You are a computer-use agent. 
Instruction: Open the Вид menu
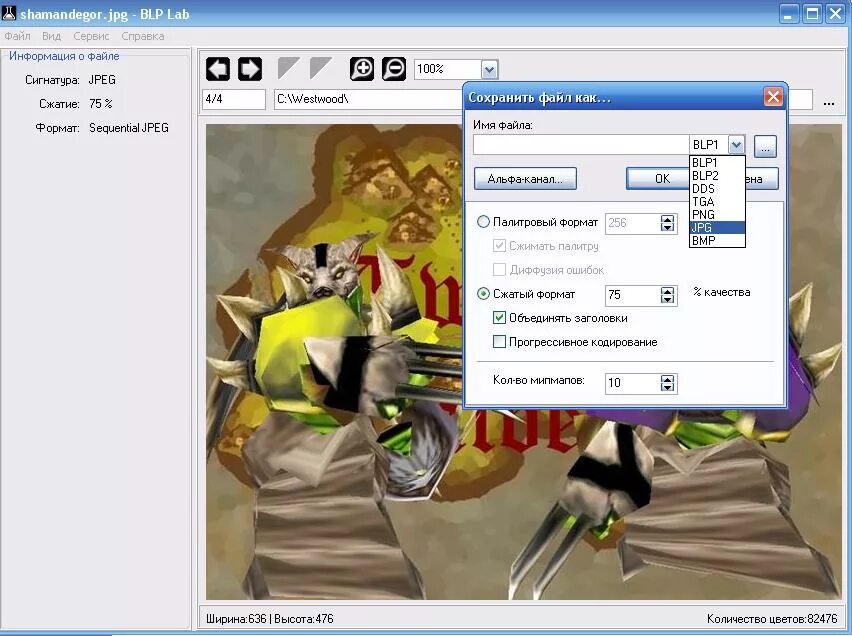tap(52, 36)
